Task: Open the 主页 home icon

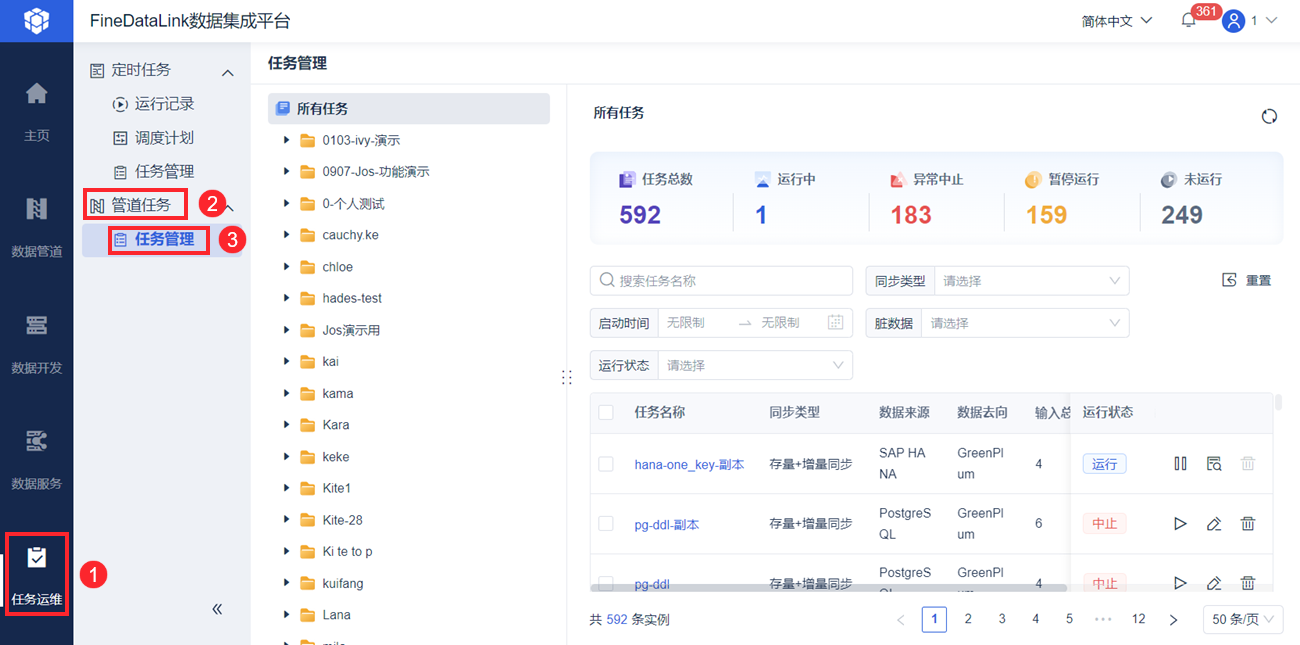Action: pyautogui.click(x=36, y=93)
